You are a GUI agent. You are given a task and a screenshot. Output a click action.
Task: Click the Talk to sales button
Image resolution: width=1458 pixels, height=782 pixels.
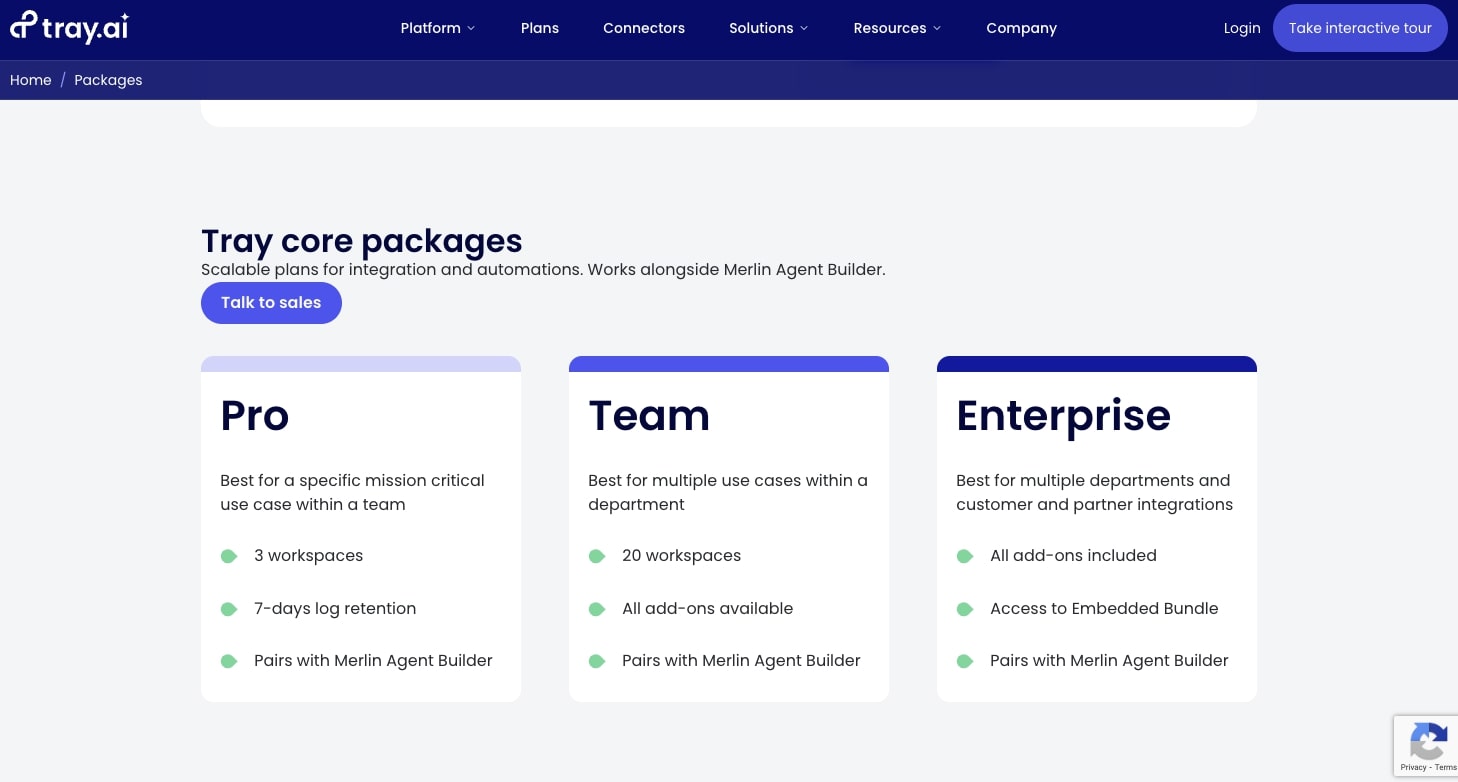271,303
